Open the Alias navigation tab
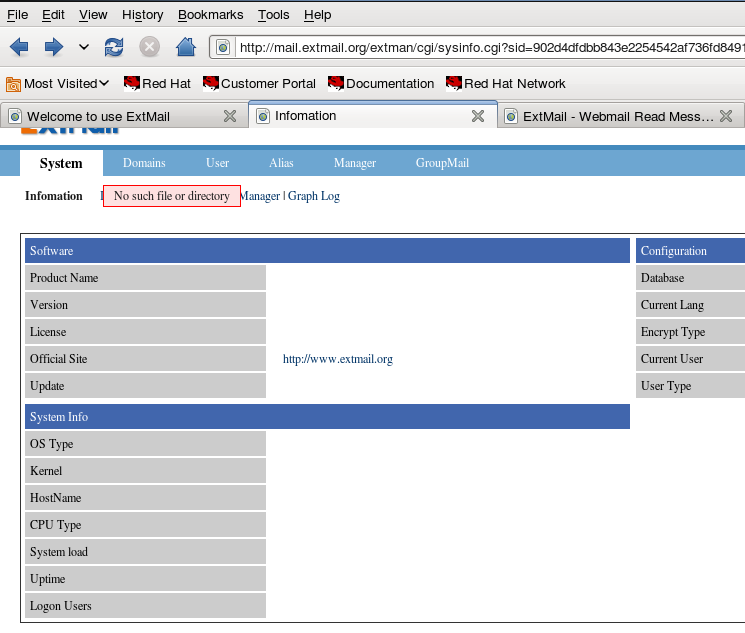Image resolution: width=745 pixels, height=633 pixels. coord(281,163)
